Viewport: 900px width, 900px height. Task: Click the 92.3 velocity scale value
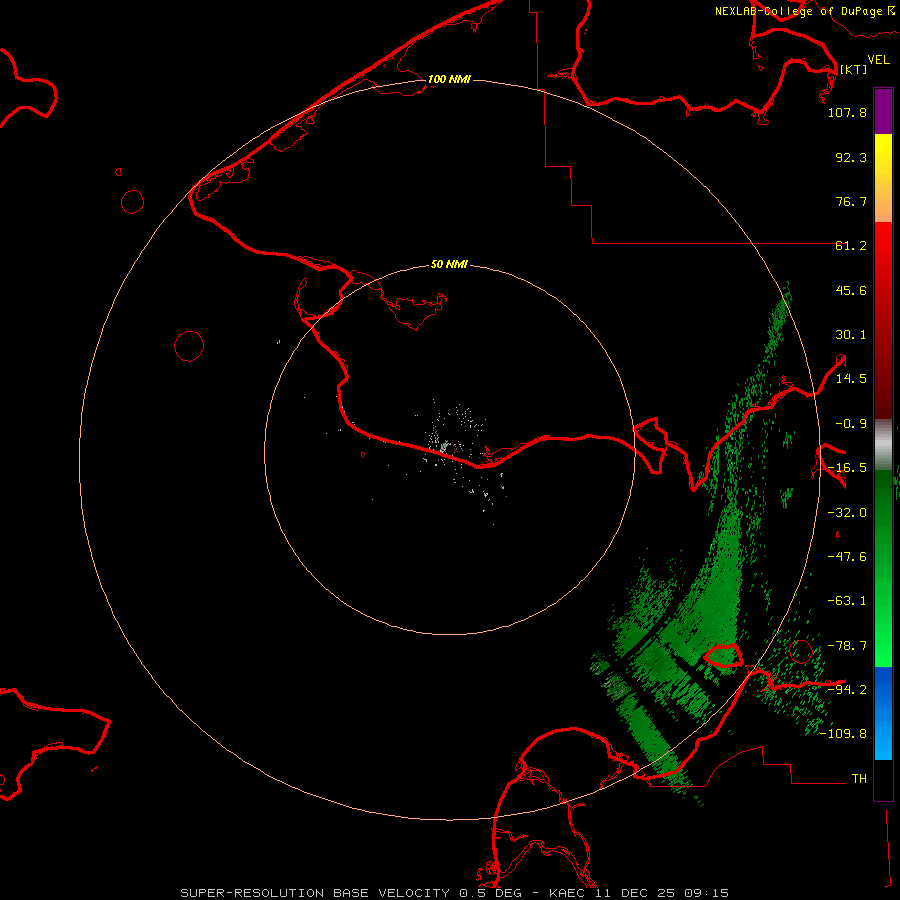tap(851, 157)
